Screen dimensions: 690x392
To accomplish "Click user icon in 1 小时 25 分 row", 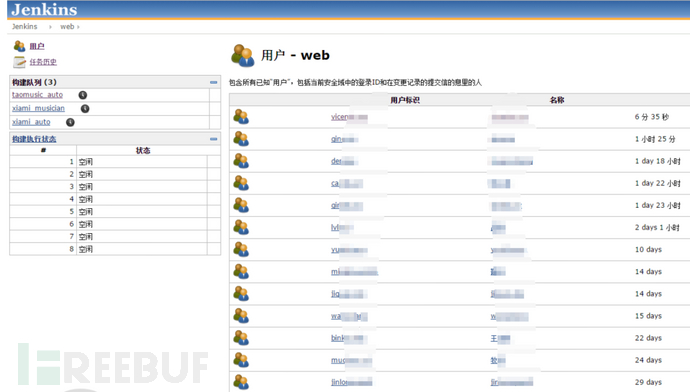I will coord(241,139).
